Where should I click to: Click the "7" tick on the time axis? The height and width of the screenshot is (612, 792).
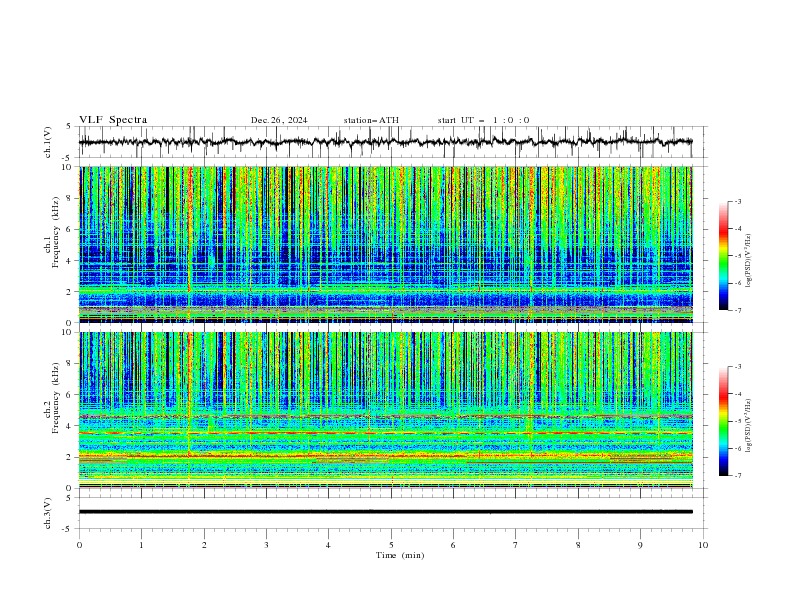click(x=516, y=545)
